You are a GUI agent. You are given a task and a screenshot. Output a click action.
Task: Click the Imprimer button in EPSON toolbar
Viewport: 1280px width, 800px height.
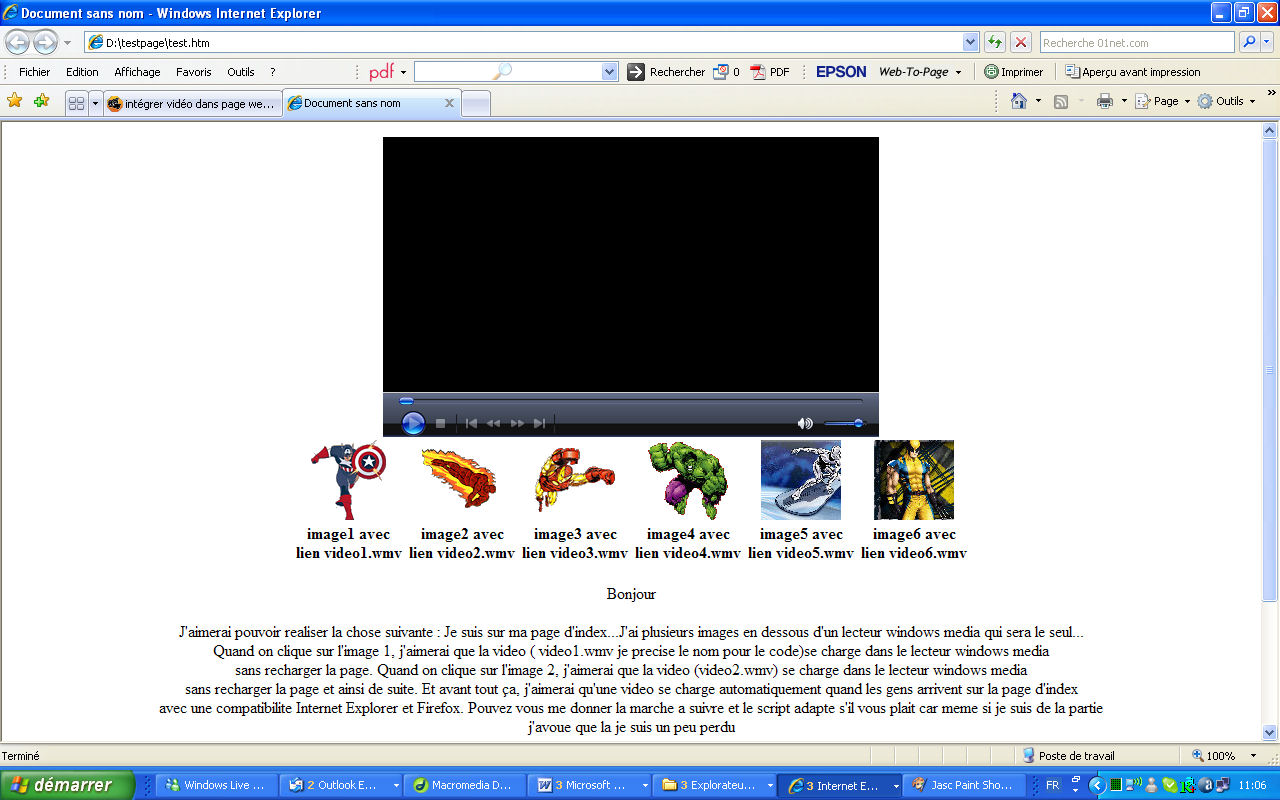coord(1013,72)
